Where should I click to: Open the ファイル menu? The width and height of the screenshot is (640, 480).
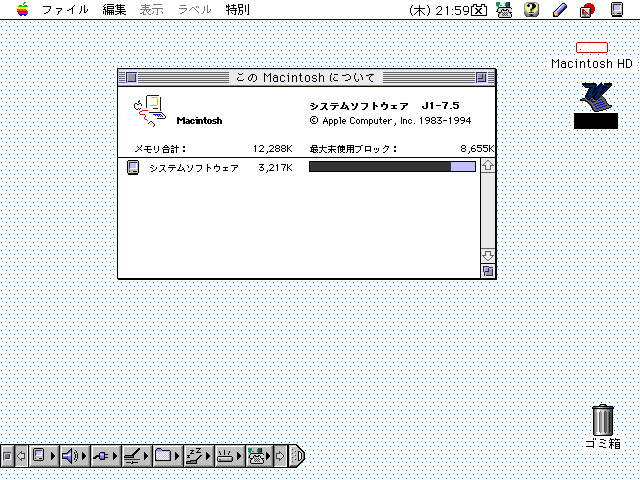click(x=65, y=9)
